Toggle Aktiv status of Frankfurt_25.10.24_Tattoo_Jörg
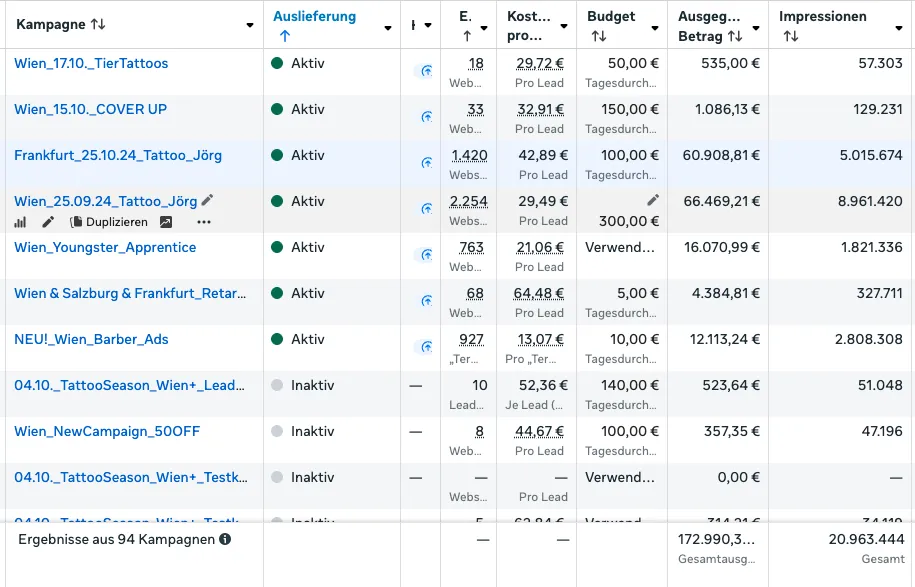The width and height of the screenshot is (915, 587). coord(277,156)
